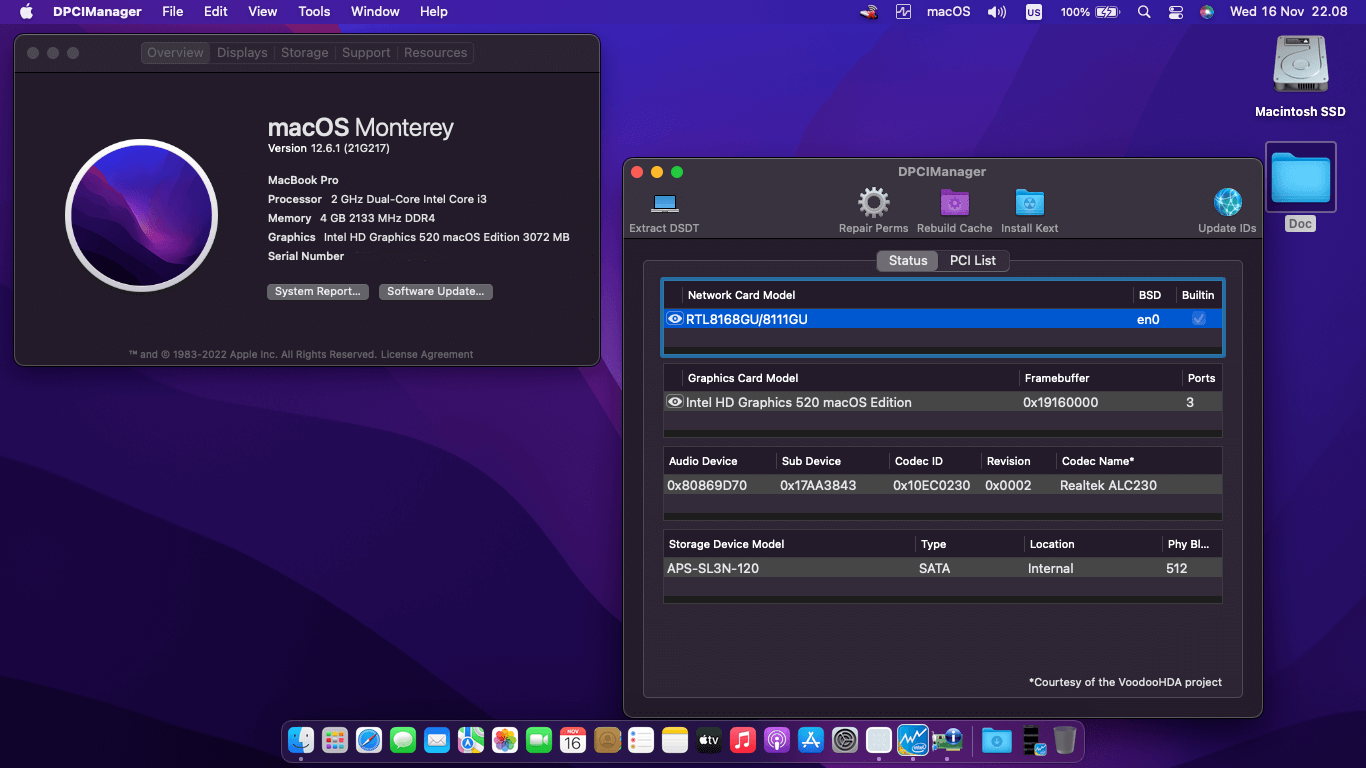This screenshot has height=768, width=1366.
Task: Switch to Displays tab in About This Mac
Action: (x=242, y=53)
